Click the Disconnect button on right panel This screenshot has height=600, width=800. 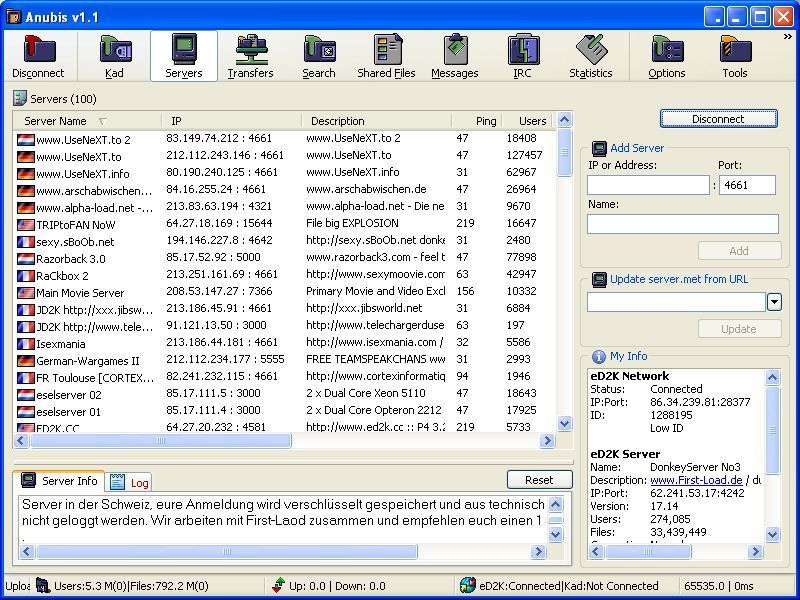pyautogui.click(x=718, y=119)
